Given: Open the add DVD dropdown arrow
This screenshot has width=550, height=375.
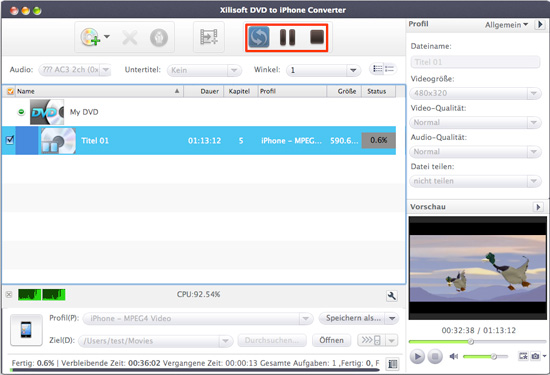Looking at the screenshot, I should (x=107, y=36).
